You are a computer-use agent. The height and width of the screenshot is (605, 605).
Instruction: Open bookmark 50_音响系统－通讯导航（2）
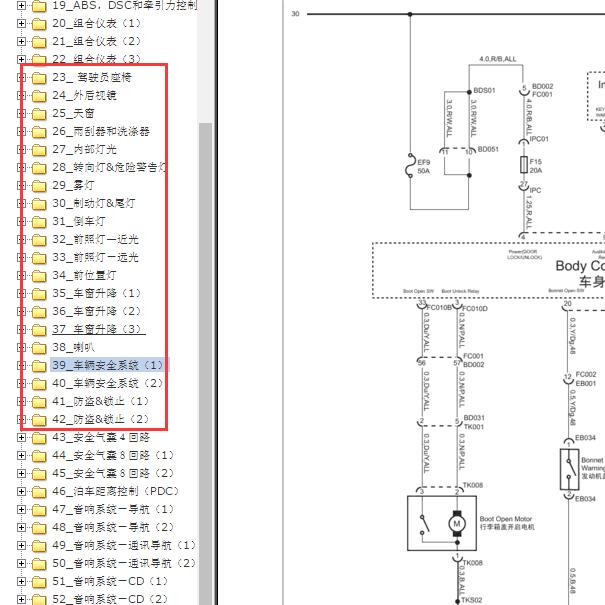pos(124,563)
